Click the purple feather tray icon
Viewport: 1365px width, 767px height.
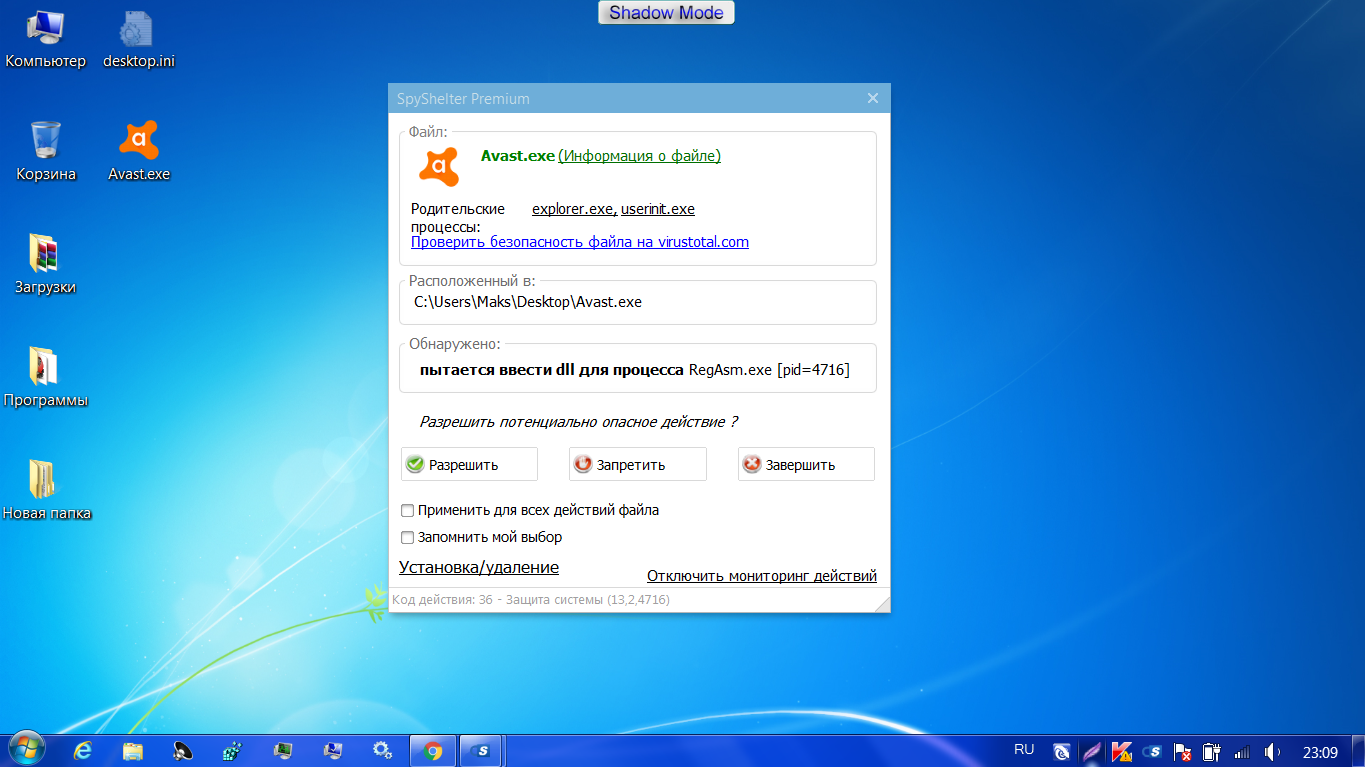[1092, 751]
